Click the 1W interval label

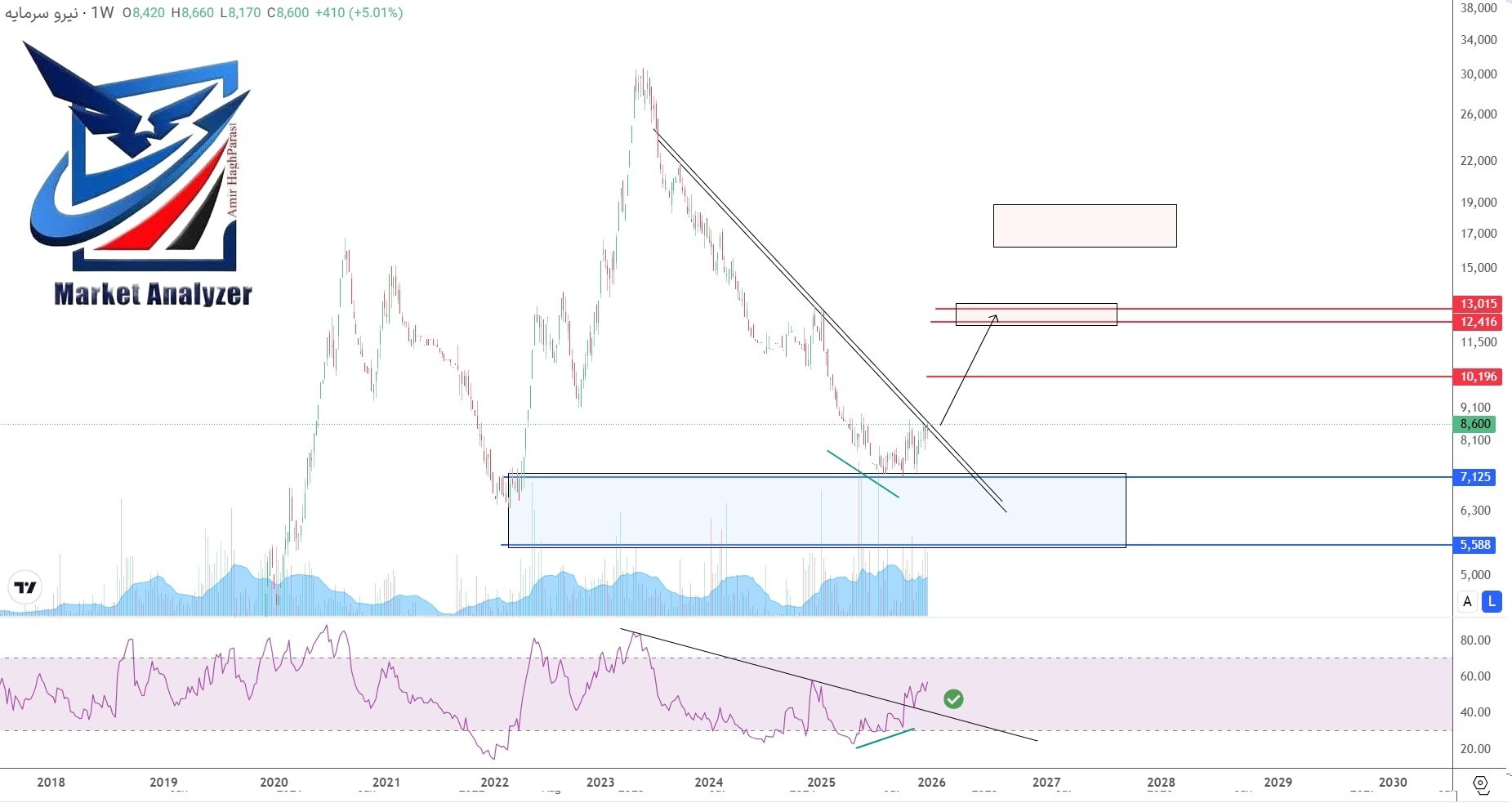pyautogui.click(x=102, y=13)
